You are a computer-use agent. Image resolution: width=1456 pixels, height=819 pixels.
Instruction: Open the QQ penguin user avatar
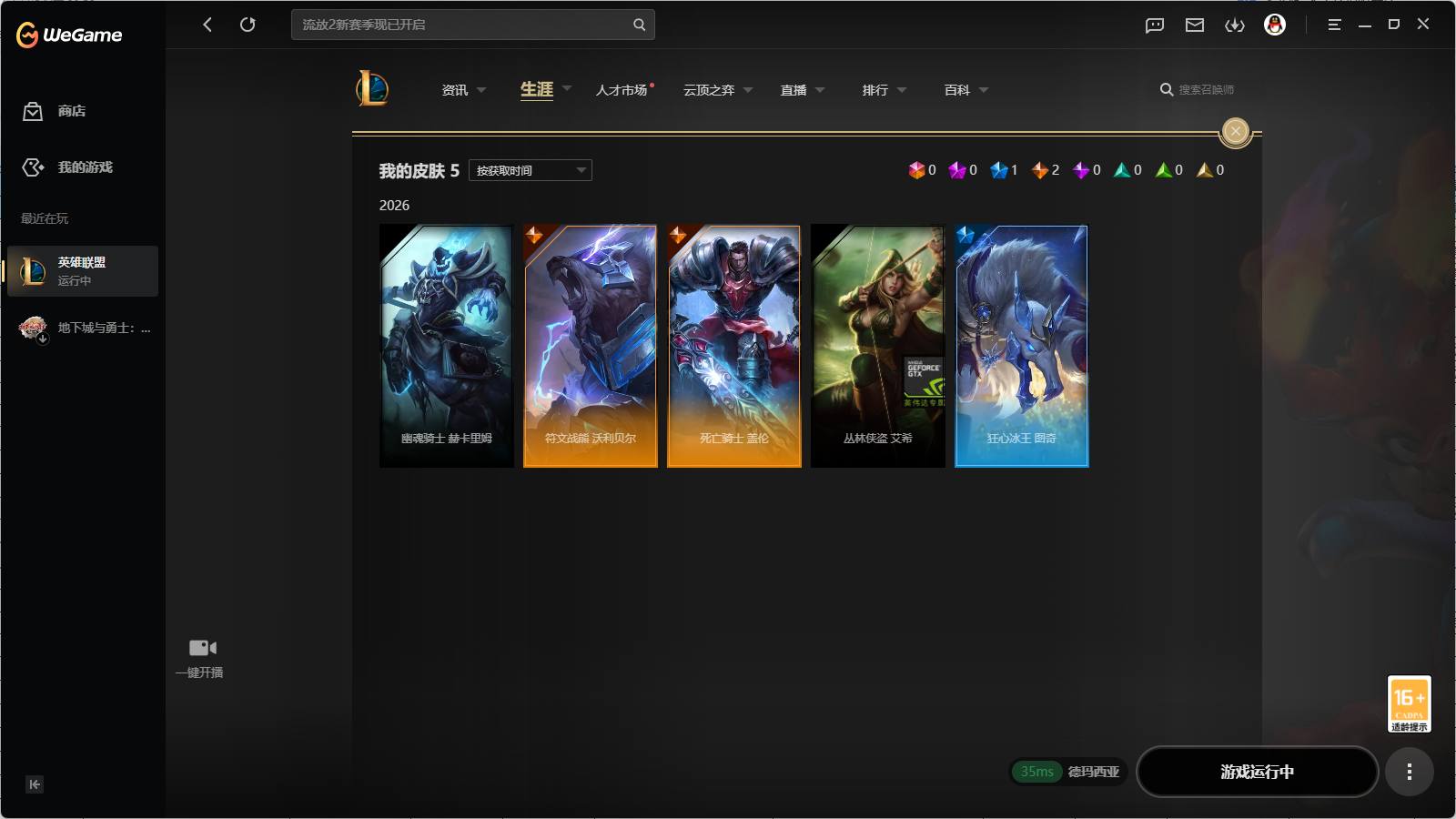coord(1275,25)
